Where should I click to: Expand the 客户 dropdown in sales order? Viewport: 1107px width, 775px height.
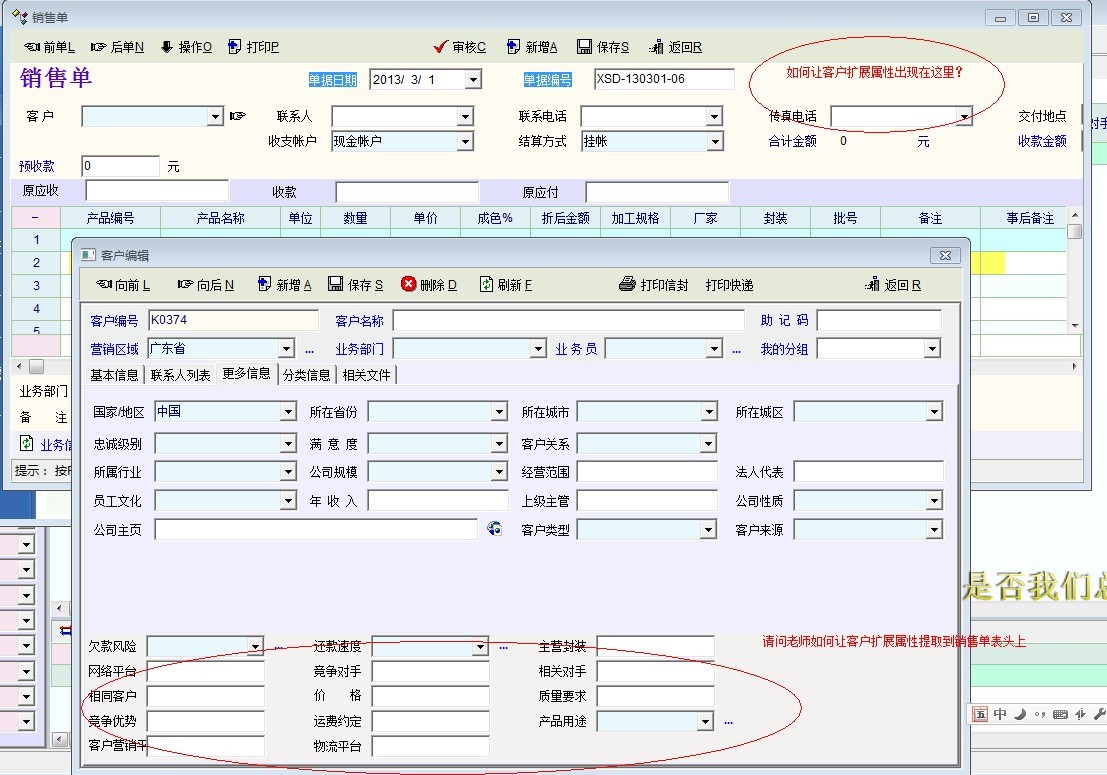click(215, 117)
